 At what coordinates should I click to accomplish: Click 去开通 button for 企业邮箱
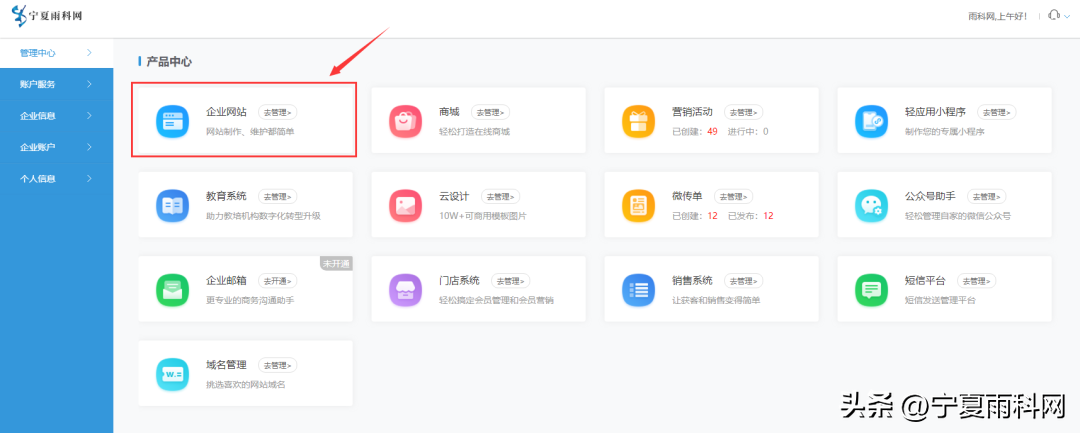[278, 281]
